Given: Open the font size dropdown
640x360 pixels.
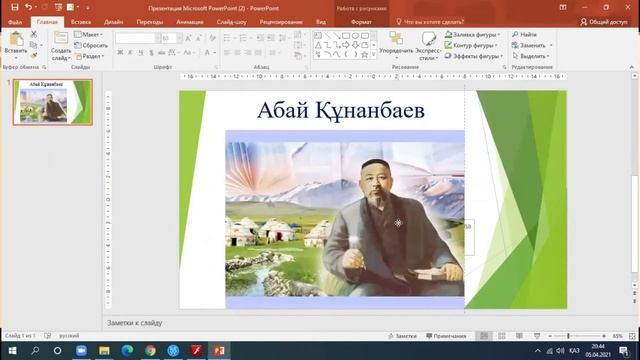Looking at the screenshot, I should pyautogui.click(x=180, y=38).
